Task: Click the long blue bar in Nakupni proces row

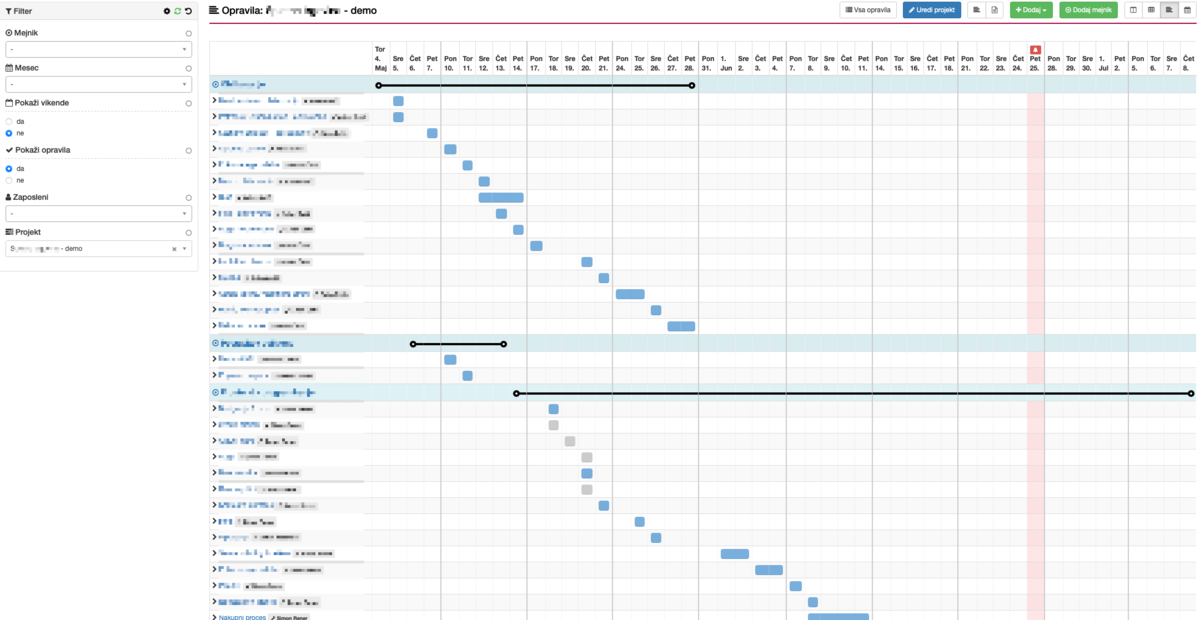Action: (838, 617)
